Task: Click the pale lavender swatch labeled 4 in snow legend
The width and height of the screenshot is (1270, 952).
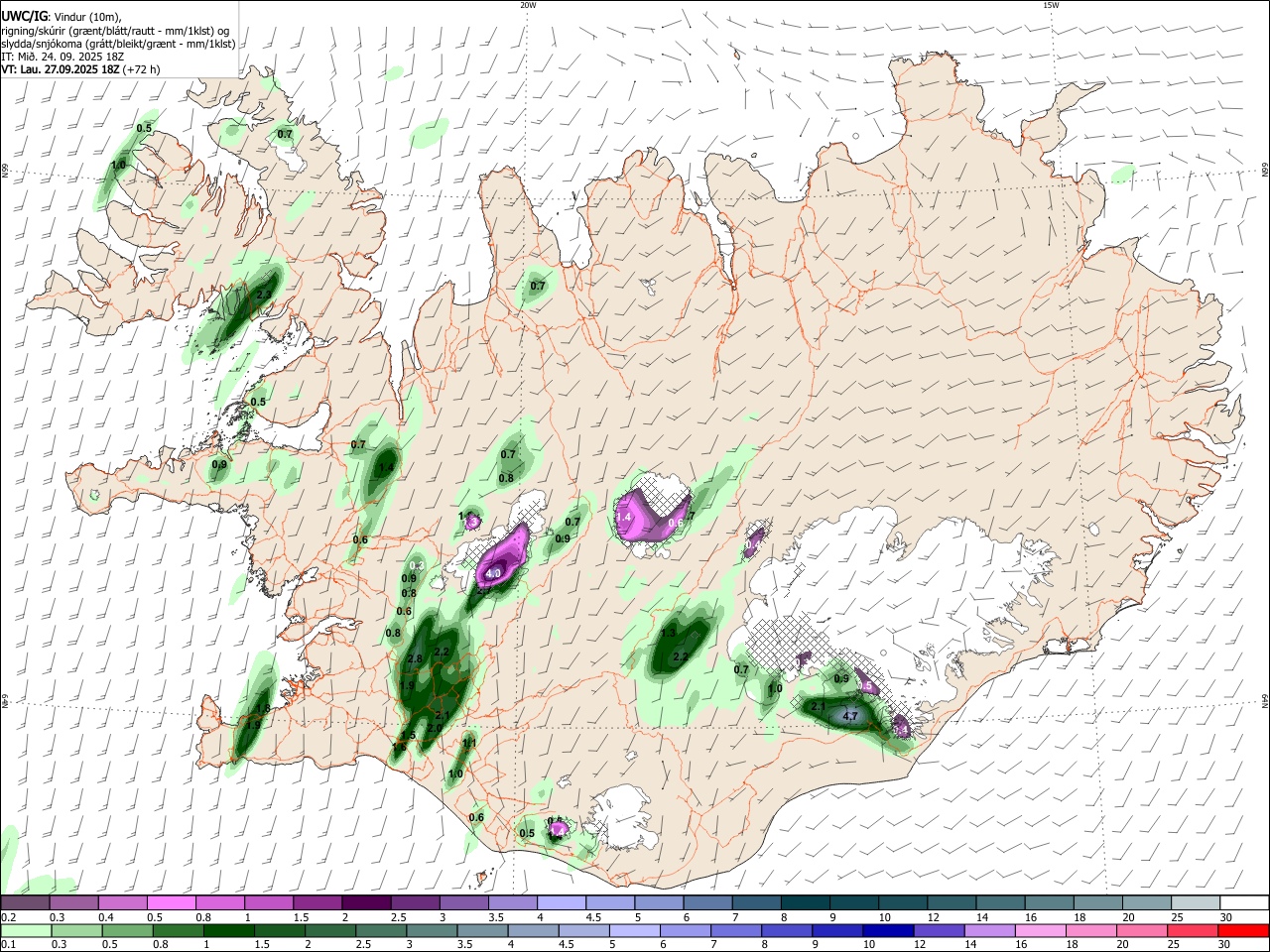Action: [x=562, y=903]
